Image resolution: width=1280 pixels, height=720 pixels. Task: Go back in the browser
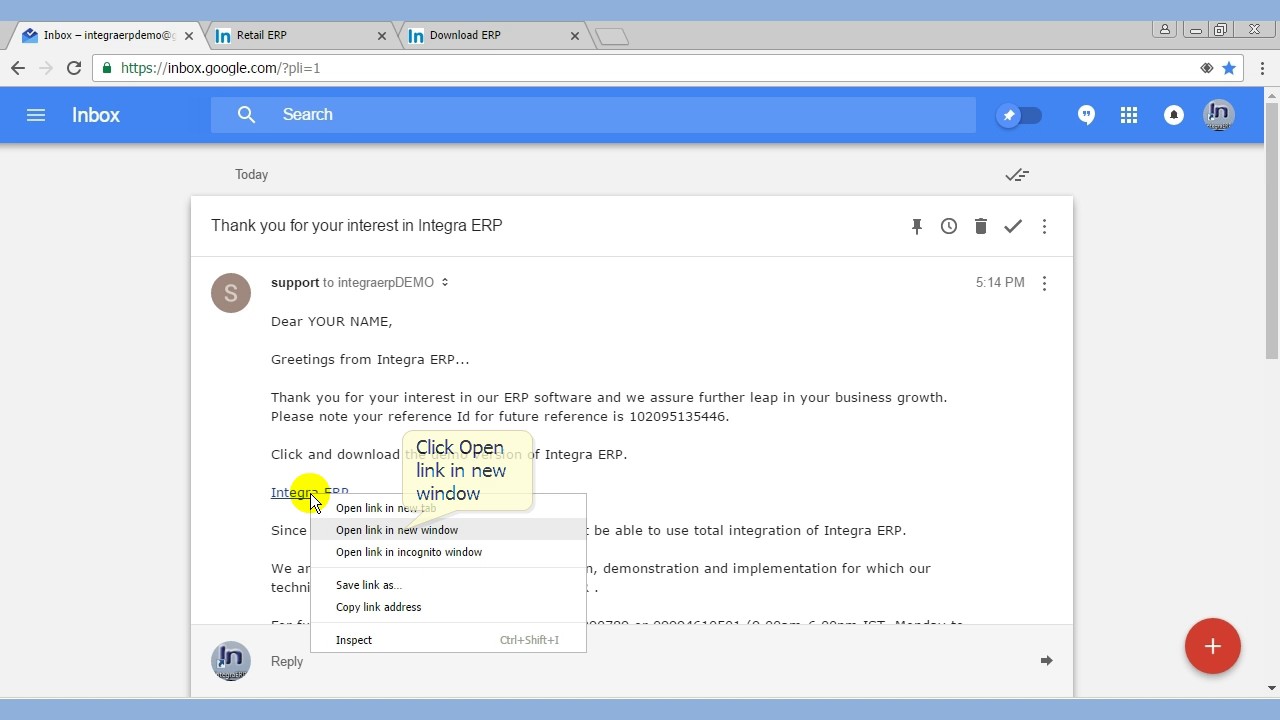pyautogui.click(x=17, y=68)
